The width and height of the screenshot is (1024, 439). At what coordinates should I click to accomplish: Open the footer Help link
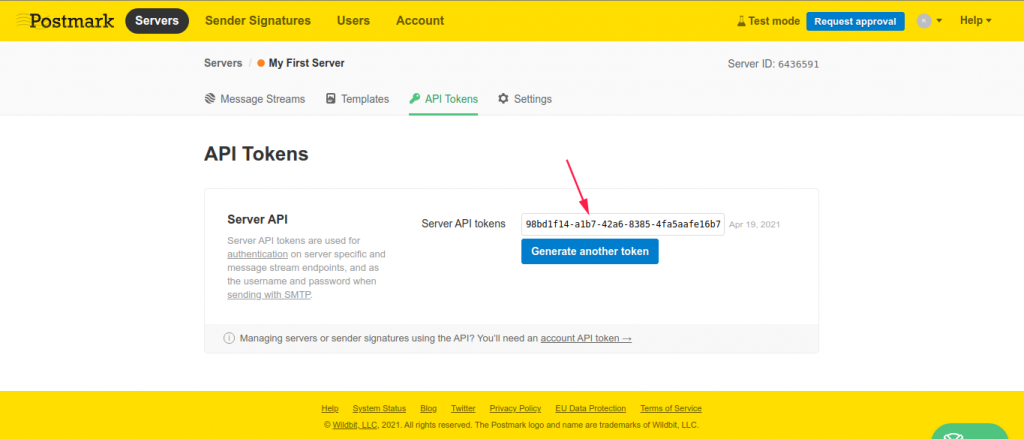point(330,408)
